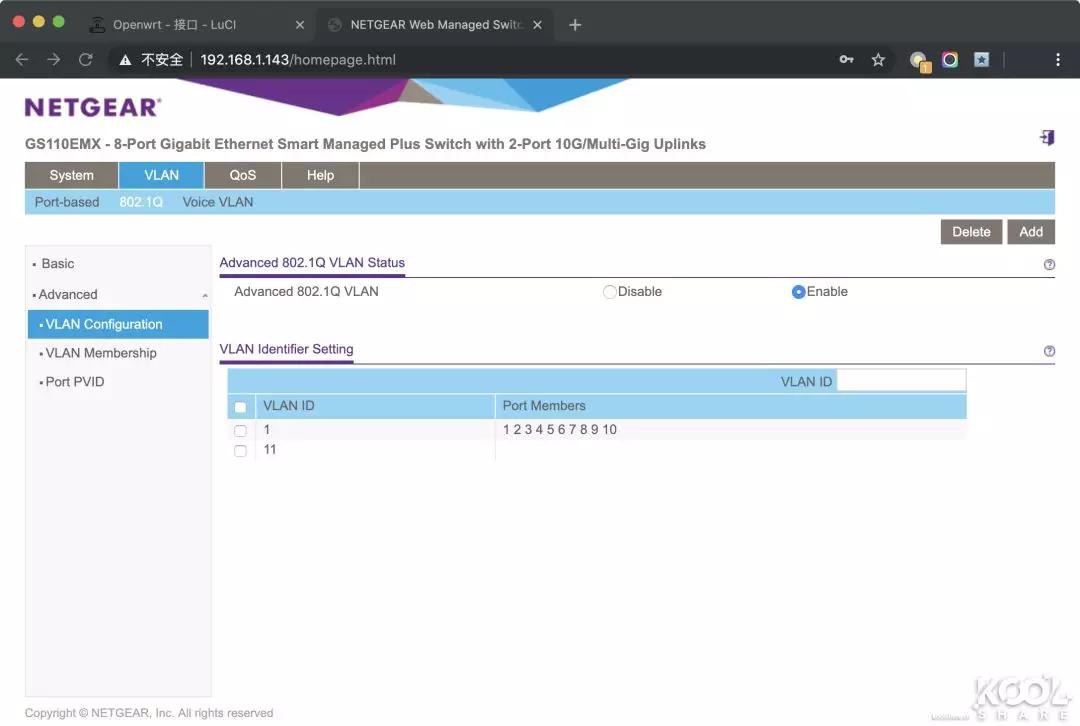Select the Disable radio button
The height and width of the screenshot is (726, 1080).
(610, 292)
